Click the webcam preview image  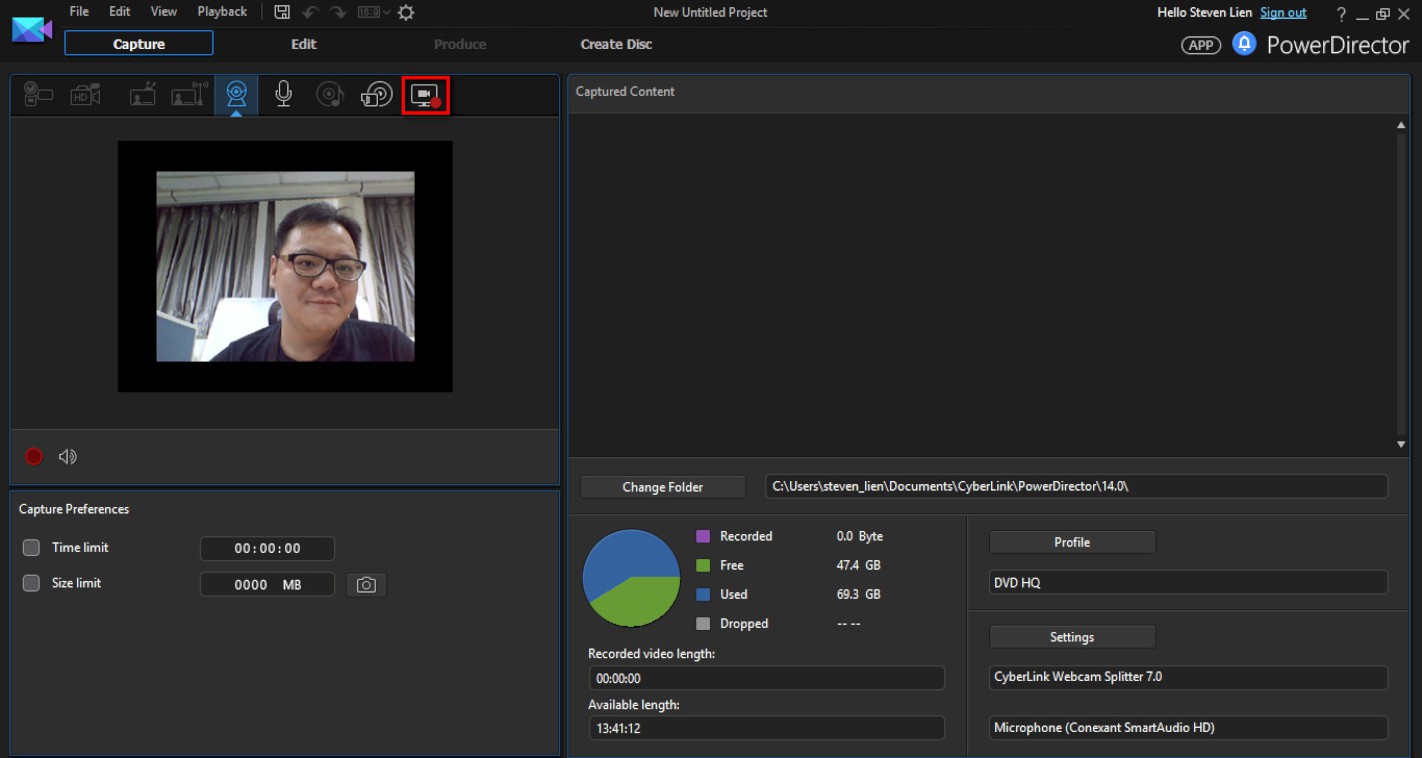click(x=285, y=266)
